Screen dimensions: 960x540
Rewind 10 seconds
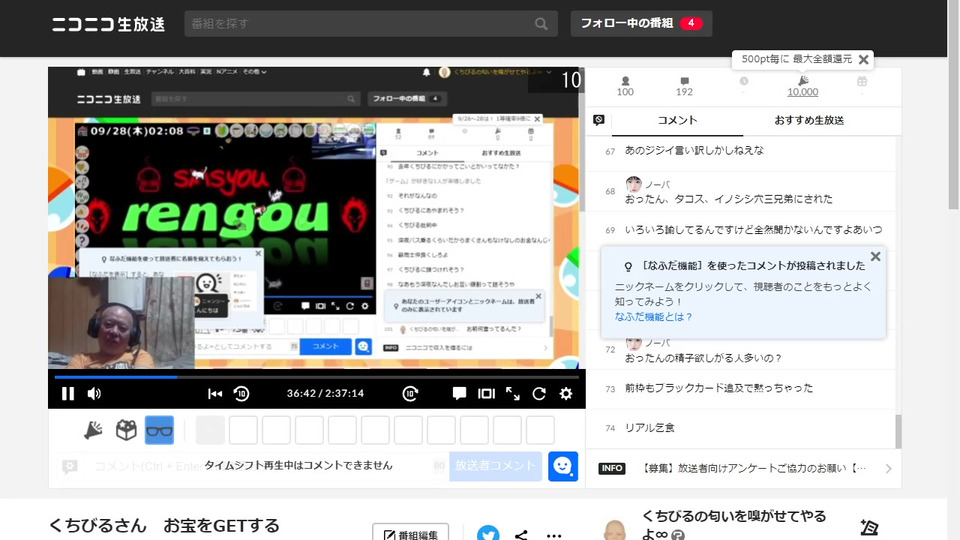242,394
